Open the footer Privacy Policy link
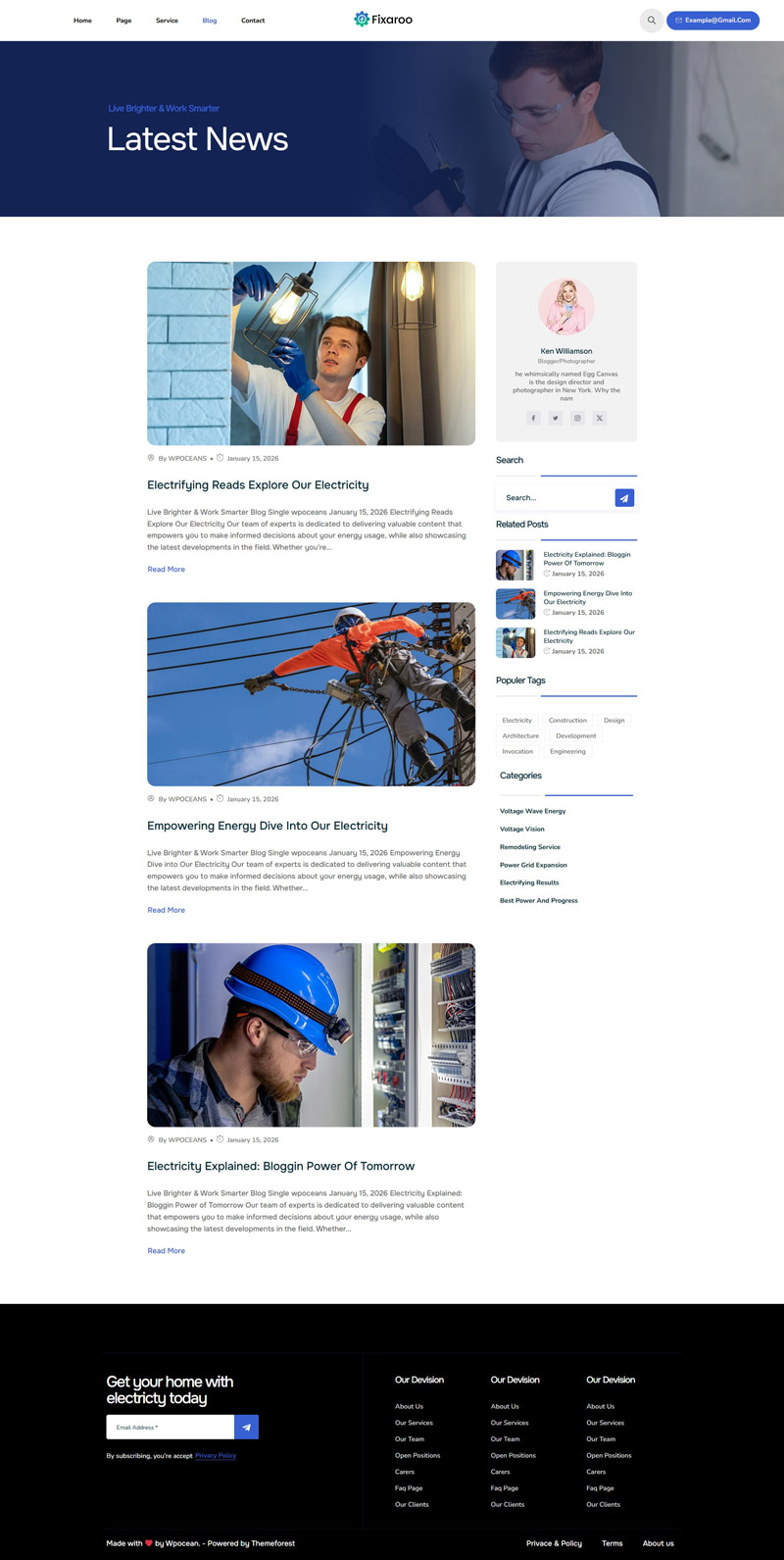This screenshot has width=784, height=1560. click(216, 1455)
